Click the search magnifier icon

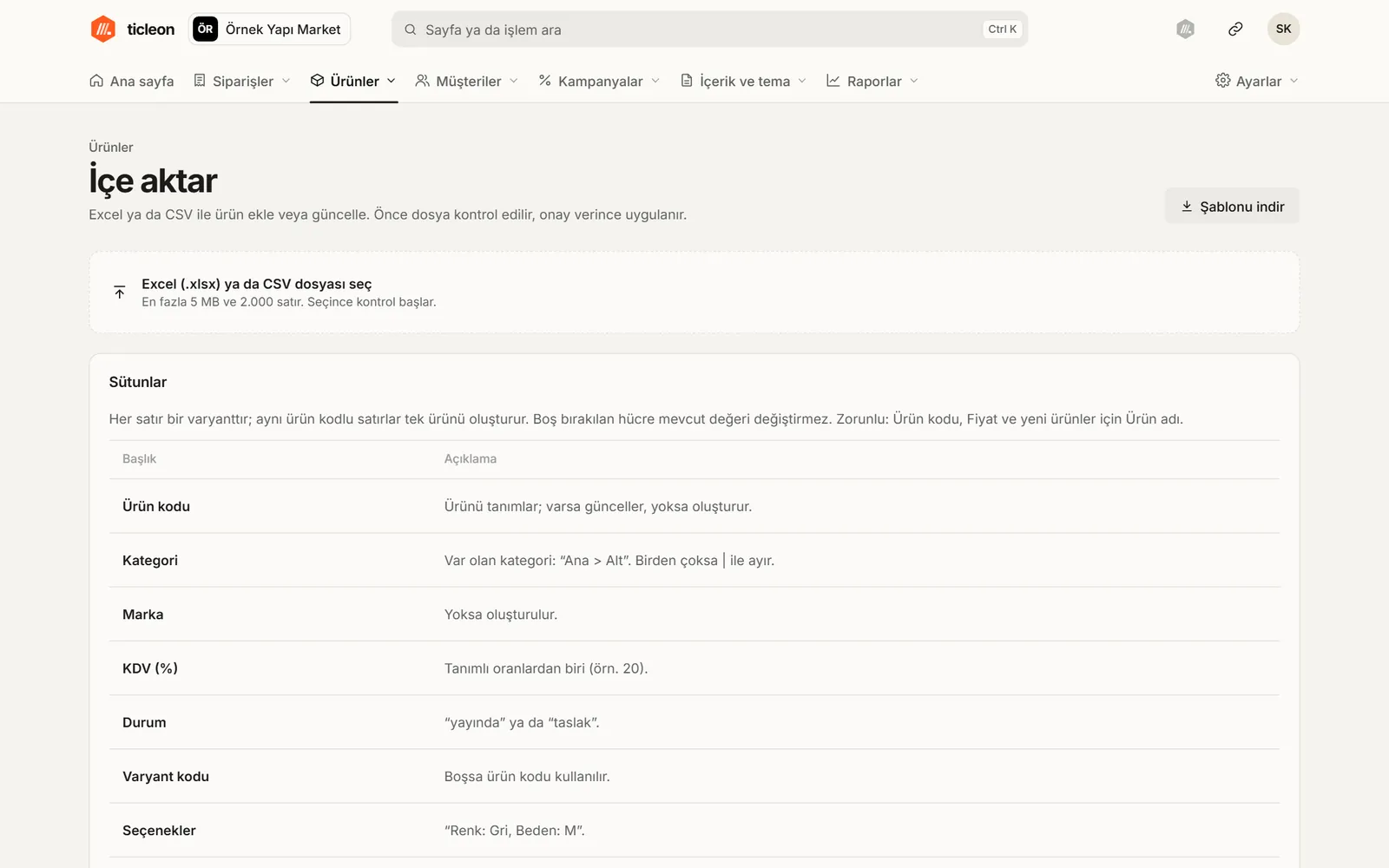tap(411, 30)
